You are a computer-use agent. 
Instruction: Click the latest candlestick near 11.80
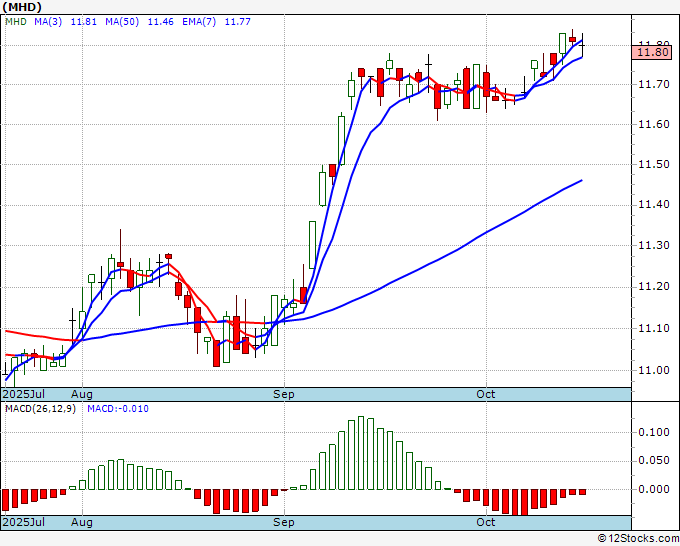pyautogui.click(x=582, y=45)
